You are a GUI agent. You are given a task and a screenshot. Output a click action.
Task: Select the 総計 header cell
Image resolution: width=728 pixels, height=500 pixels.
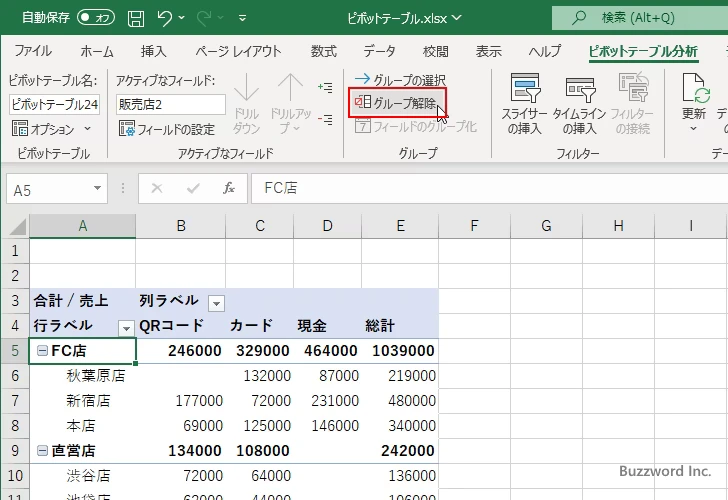400,325
